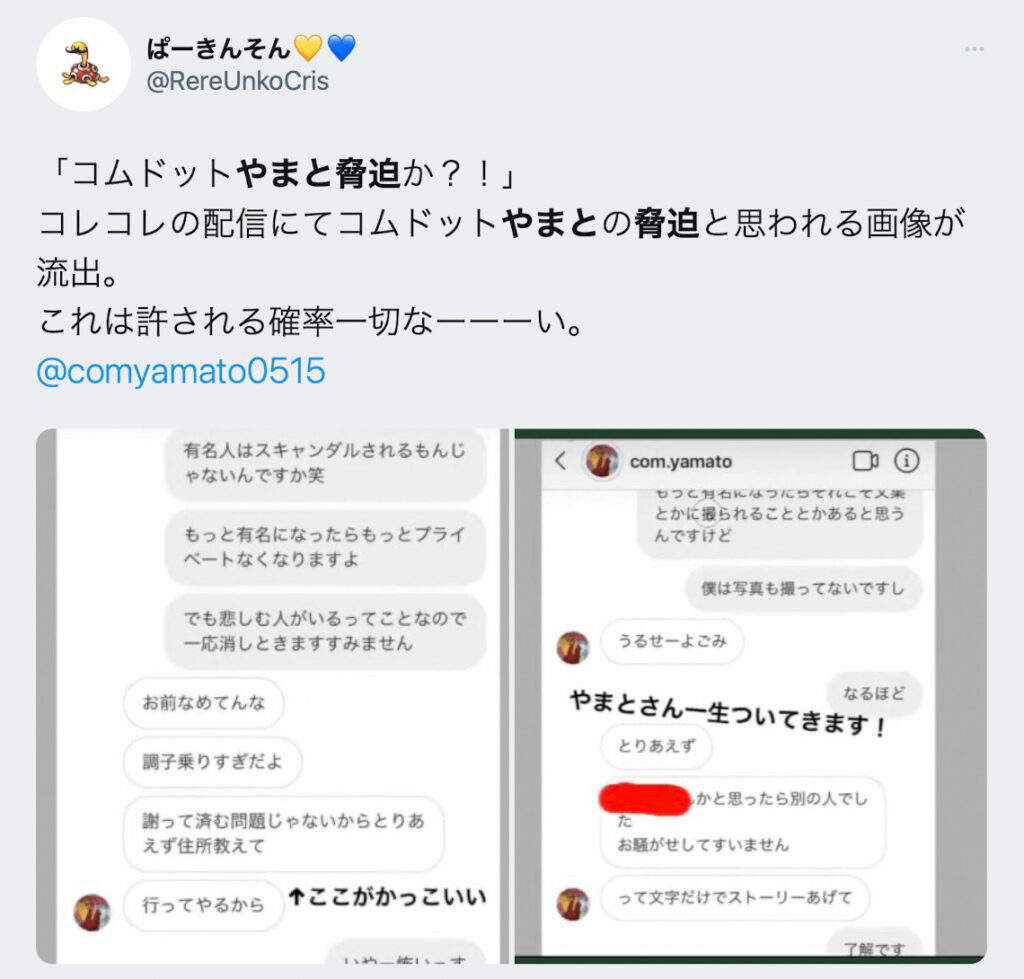Open the Shuckle profile avatar
The image size is (1024, 979).
coord(84,65)
